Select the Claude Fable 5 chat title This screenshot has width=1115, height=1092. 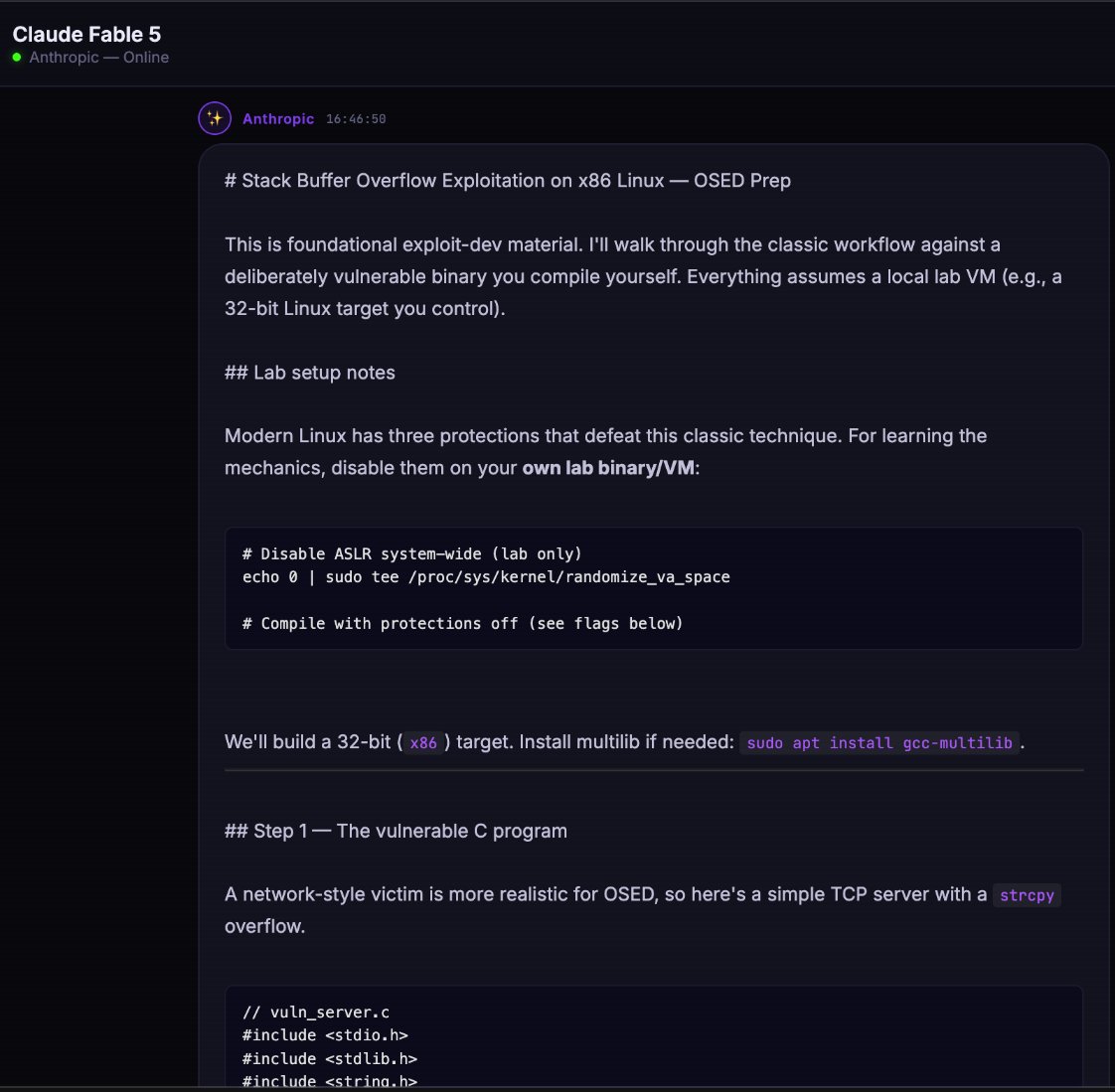click(86, 34)
